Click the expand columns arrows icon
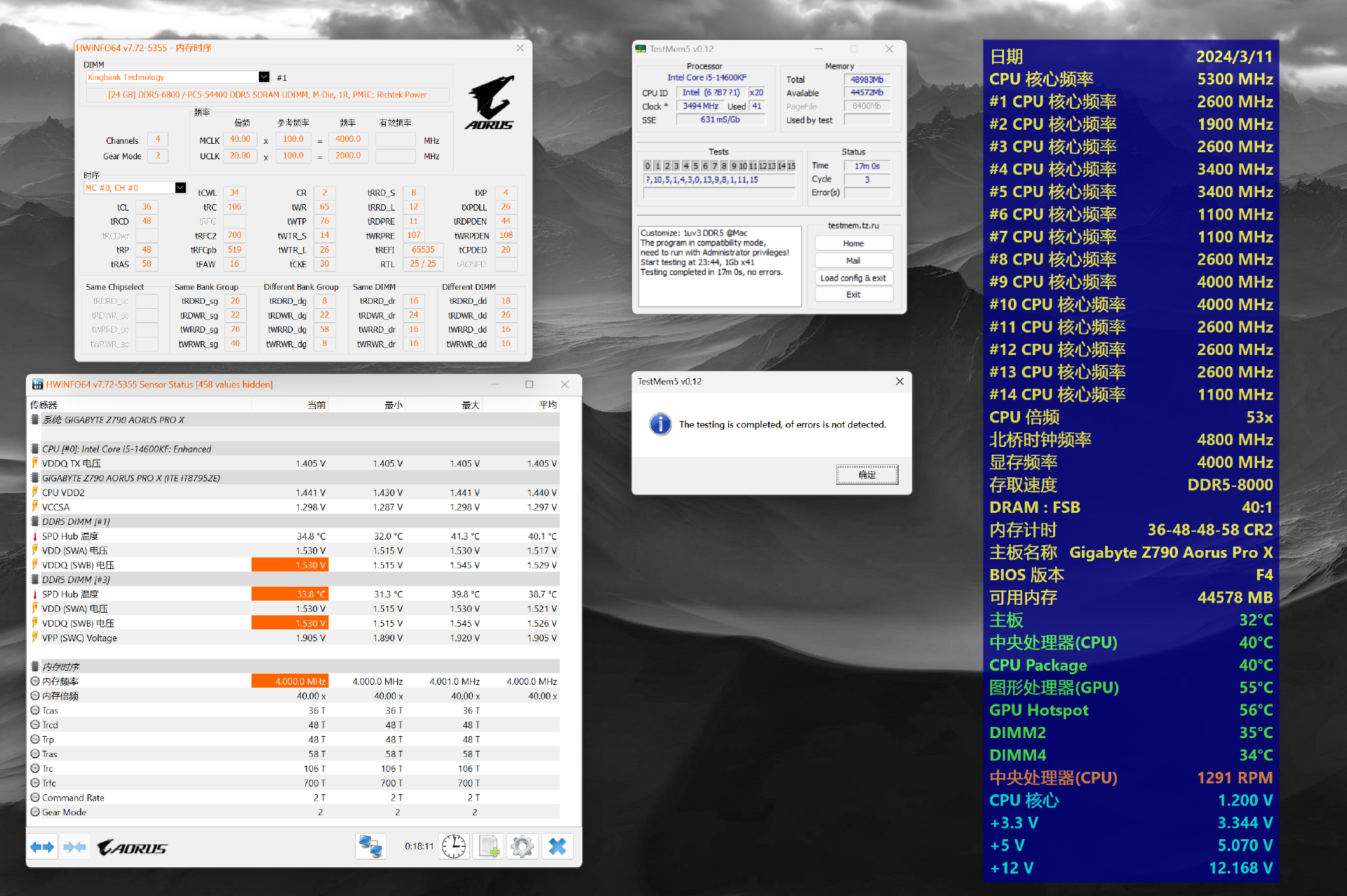Image resolution: width=1347 pixels, height=896 pixels. coord(42,847)
